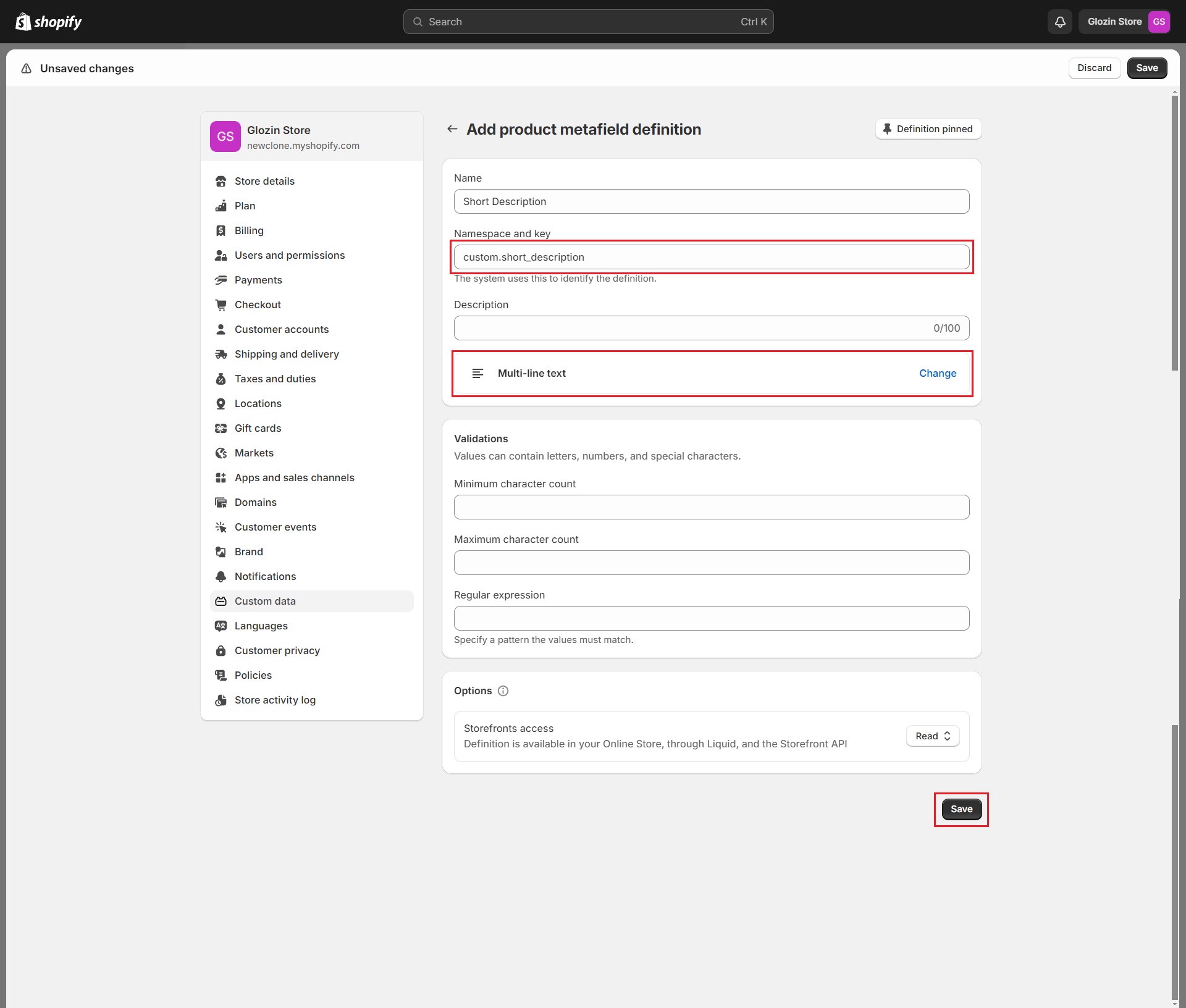Image resolution: width=1186 pixels, height=1008 pixels.
Task: Click the Shopify logo
Action: (x=48, y=22)
